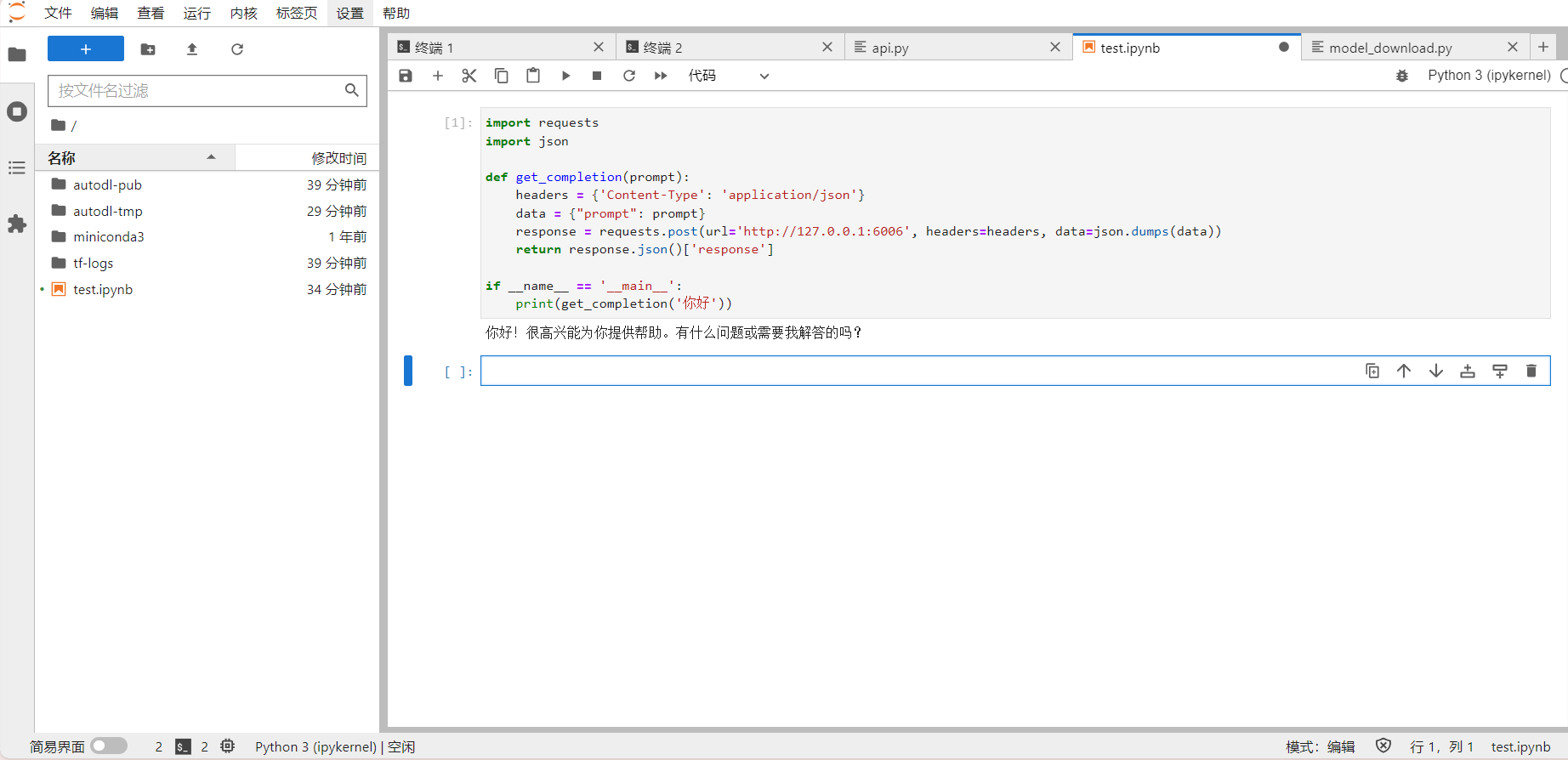The width and height of the screenshot is (1568, 760).
Task: Open the running terminals and kernels sidebar panel
Action: point(17,111)
